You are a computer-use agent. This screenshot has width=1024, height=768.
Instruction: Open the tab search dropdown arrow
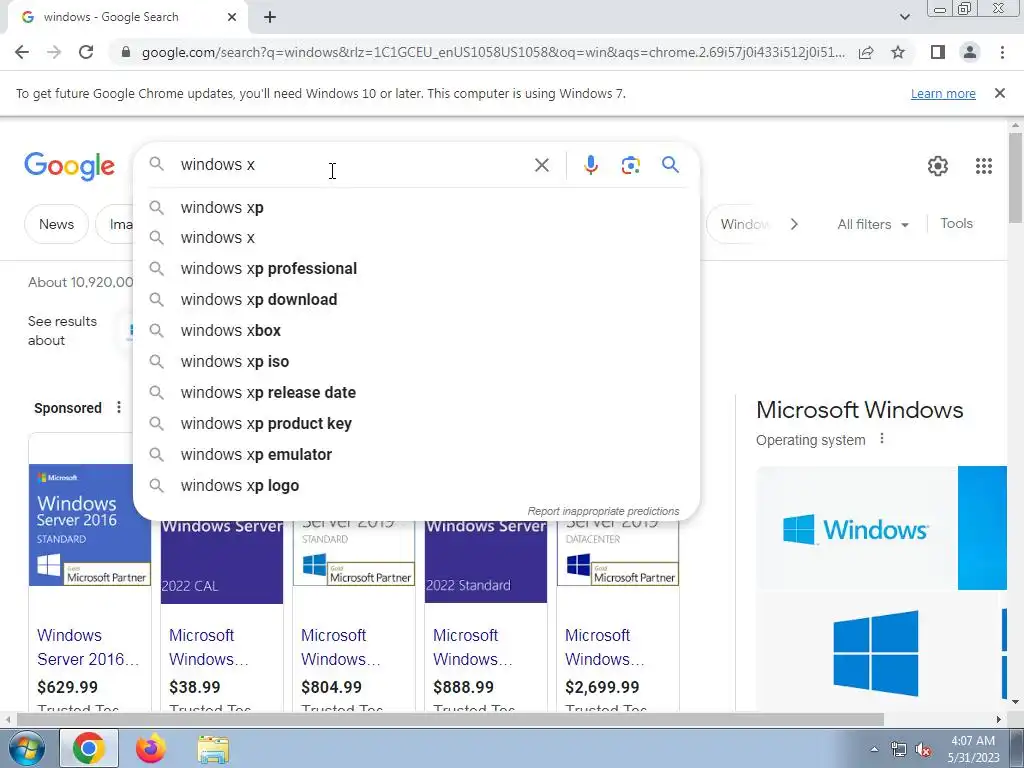904,18
